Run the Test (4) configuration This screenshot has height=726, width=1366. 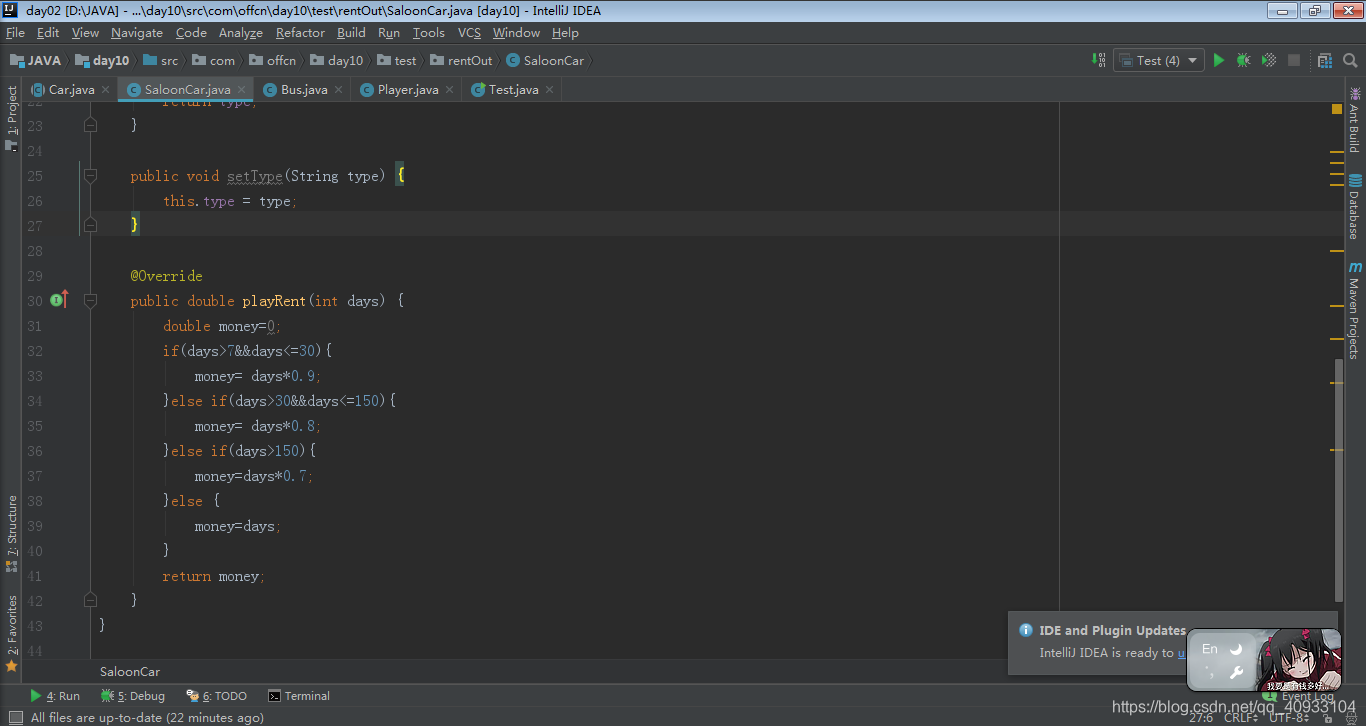(x=1218, y=60)
